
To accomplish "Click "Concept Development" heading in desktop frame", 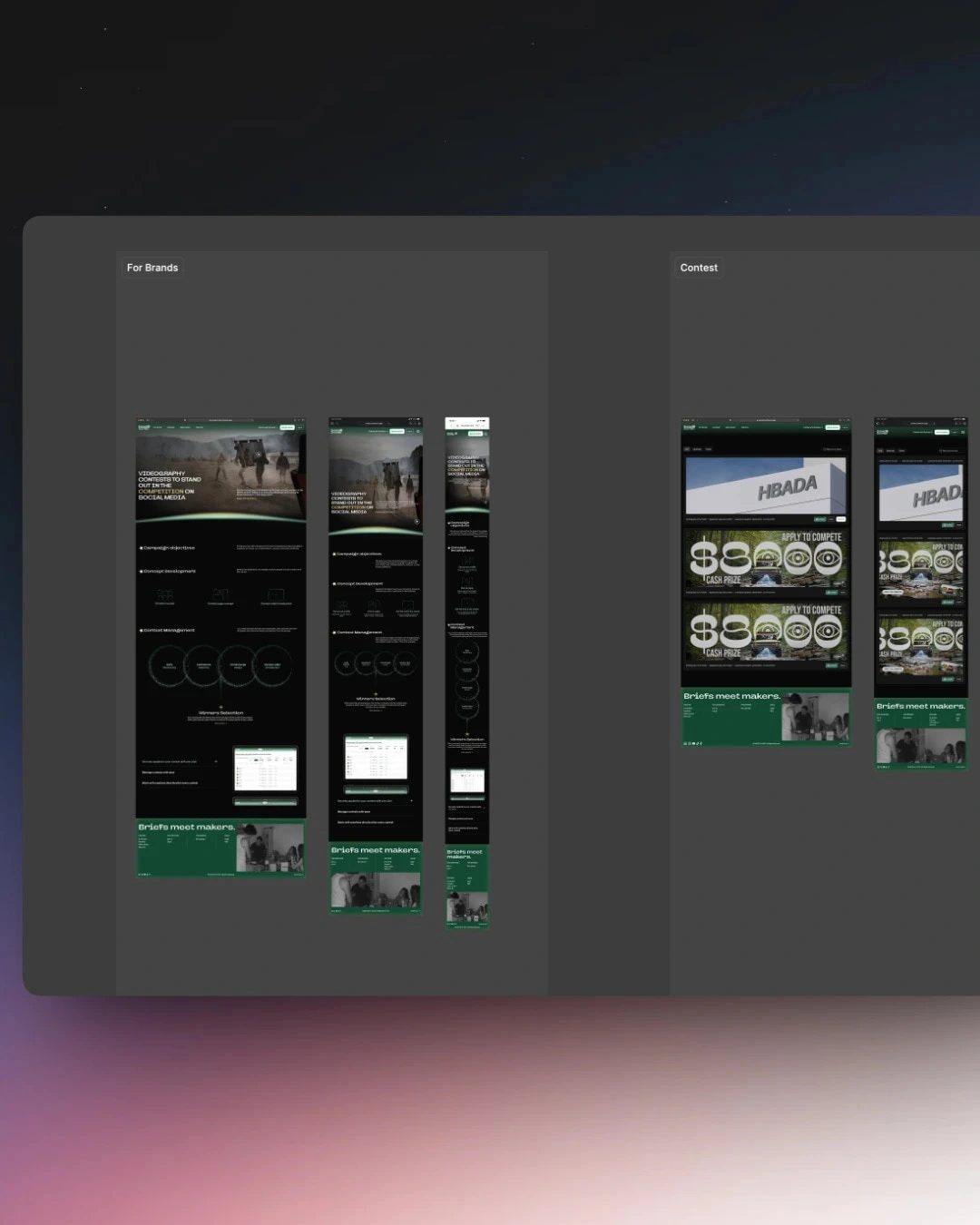I will (x=170, y=572).
